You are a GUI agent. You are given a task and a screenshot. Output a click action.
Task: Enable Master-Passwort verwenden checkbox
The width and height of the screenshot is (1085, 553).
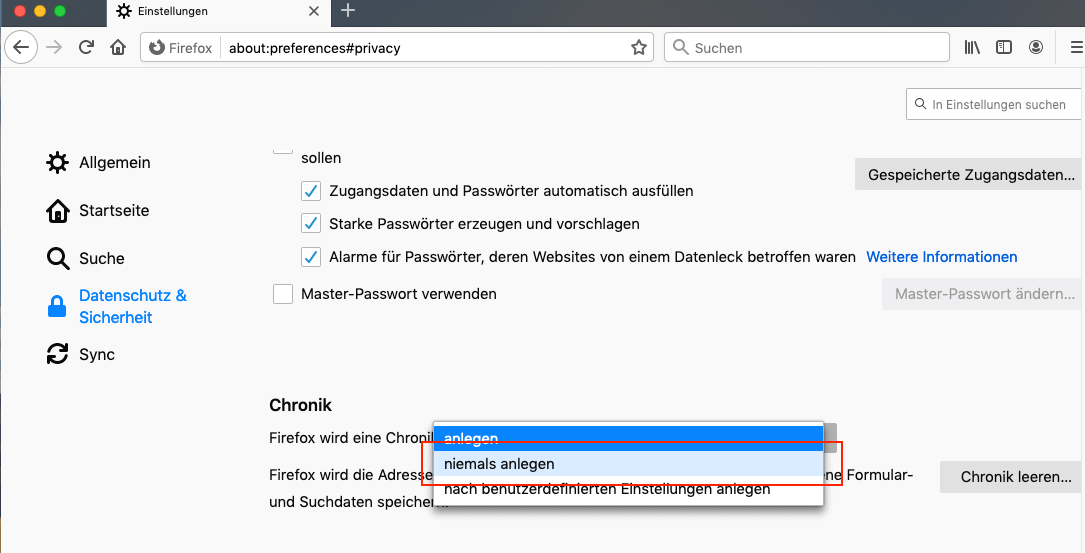point(283,294)
